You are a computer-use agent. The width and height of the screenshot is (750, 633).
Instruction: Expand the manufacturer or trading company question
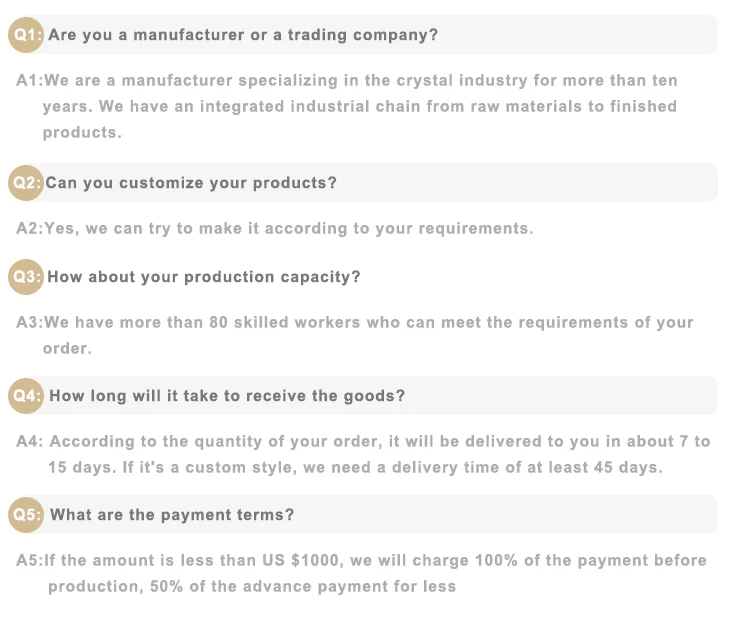363,35
